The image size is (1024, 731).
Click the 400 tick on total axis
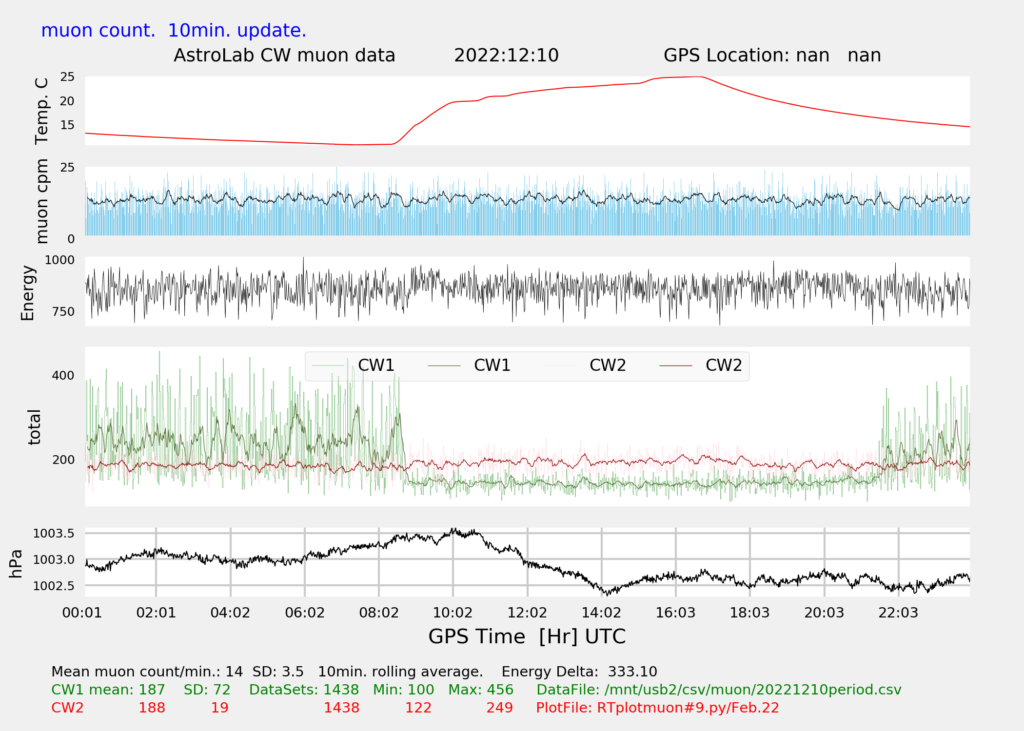(x=62, y=375)
